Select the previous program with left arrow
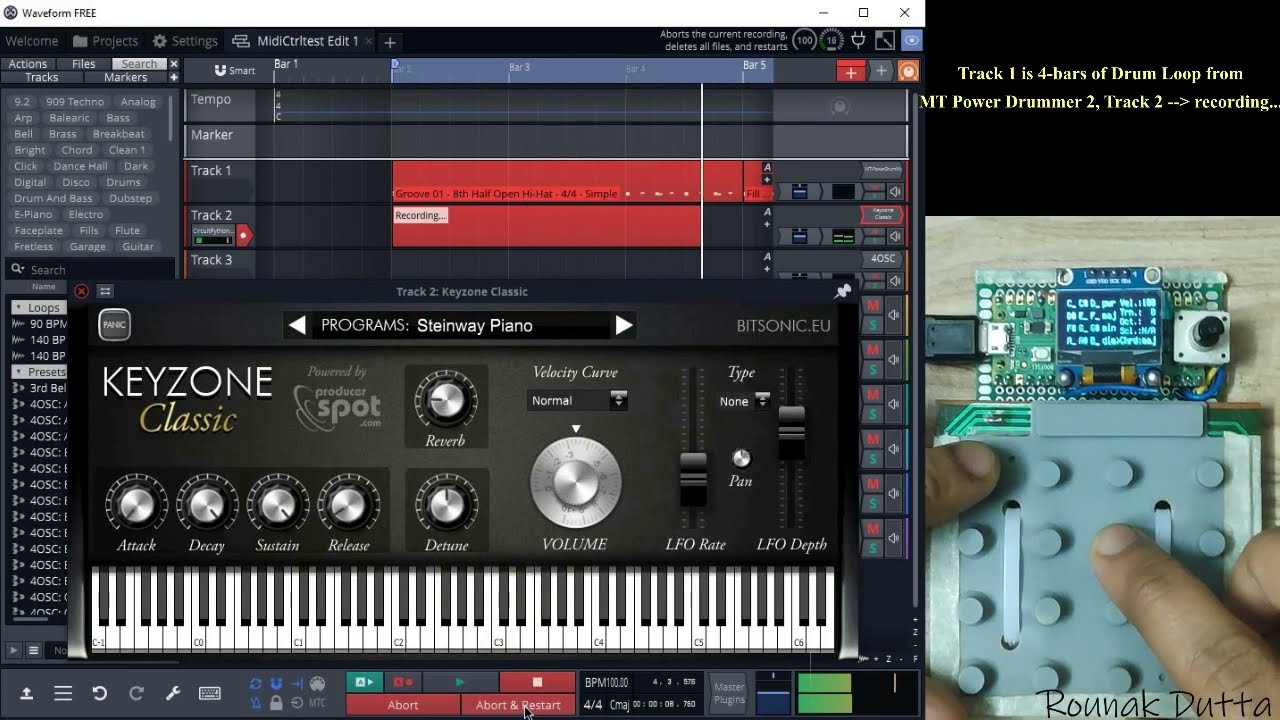This screenshot has height=720, width=1280. click(297, 325)
